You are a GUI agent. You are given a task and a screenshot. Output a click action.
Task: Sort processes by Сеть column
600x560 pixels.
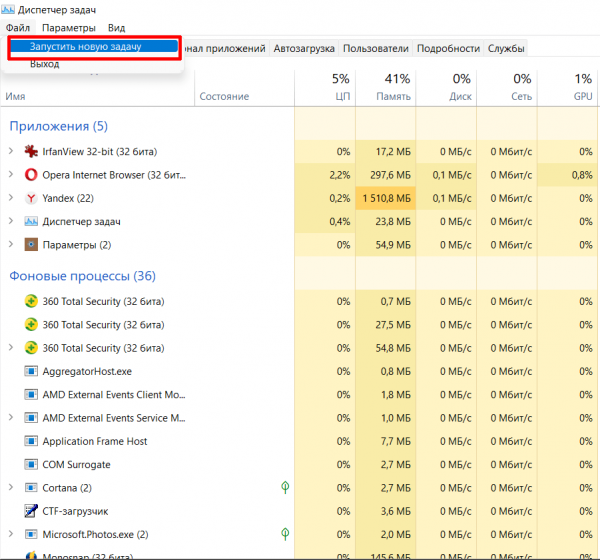click(x=507, y=88)
